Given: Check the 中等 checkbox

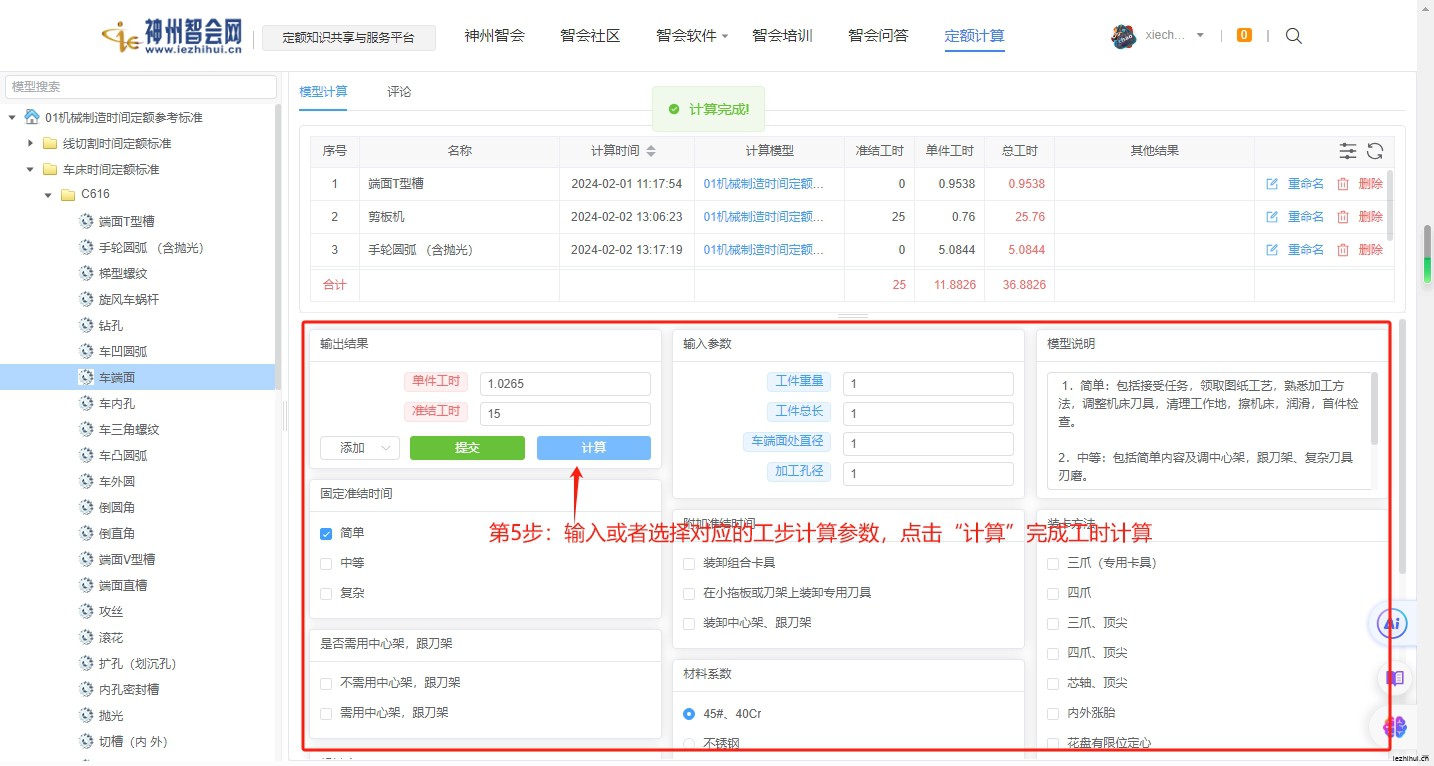Looking at the screenshot, I should pos(326,564).
